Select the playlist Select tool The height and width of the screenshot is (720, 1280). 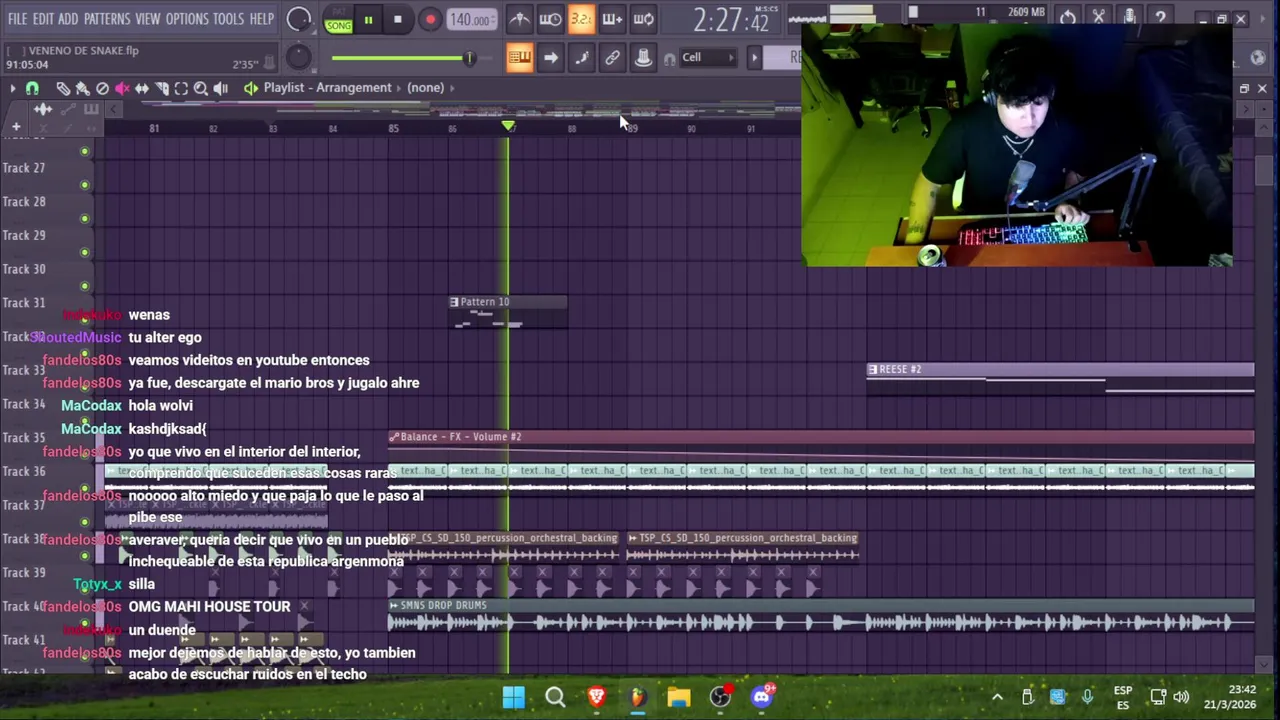click(x=181, y=88)
